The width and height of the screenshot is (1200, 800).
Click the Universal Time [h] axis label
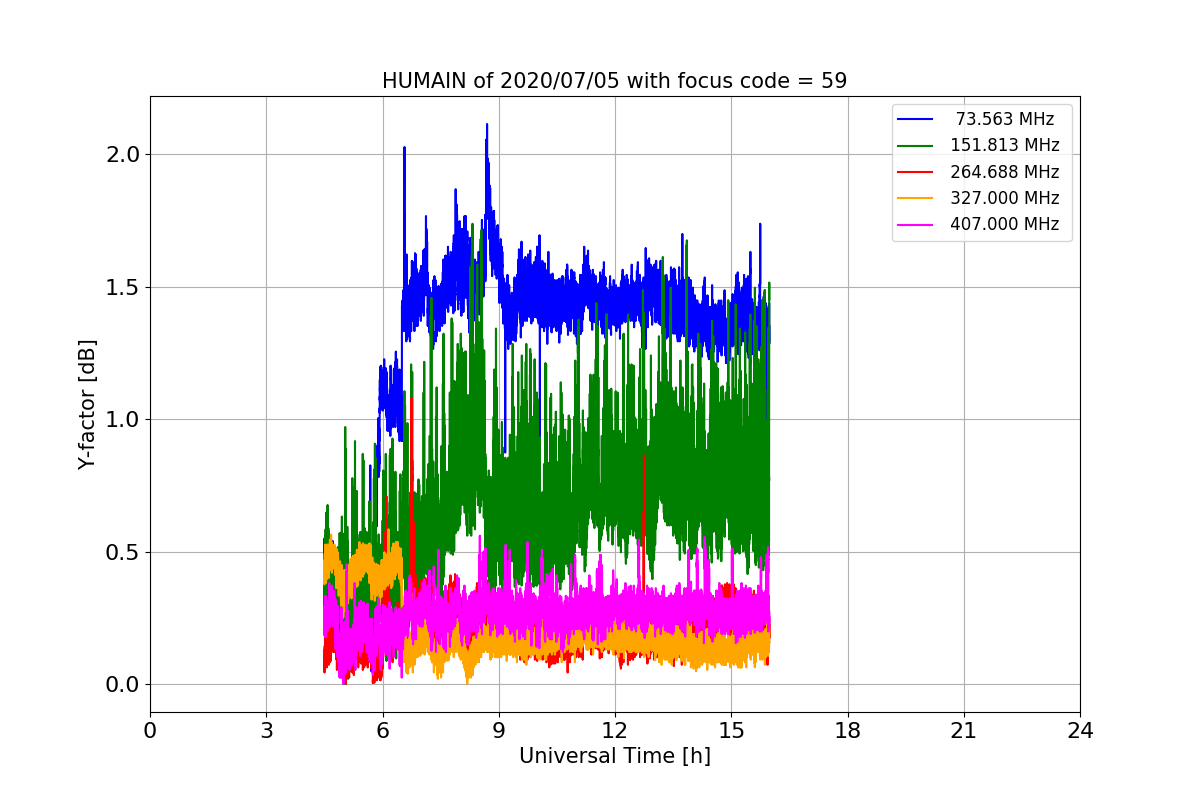[615, 756]
